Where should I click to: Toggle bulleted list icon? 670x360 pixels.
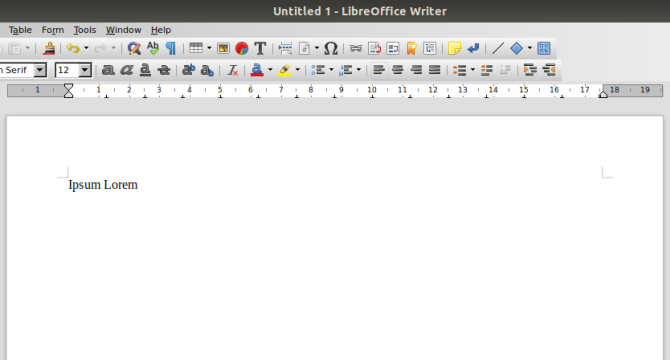(x=318, y=70)
